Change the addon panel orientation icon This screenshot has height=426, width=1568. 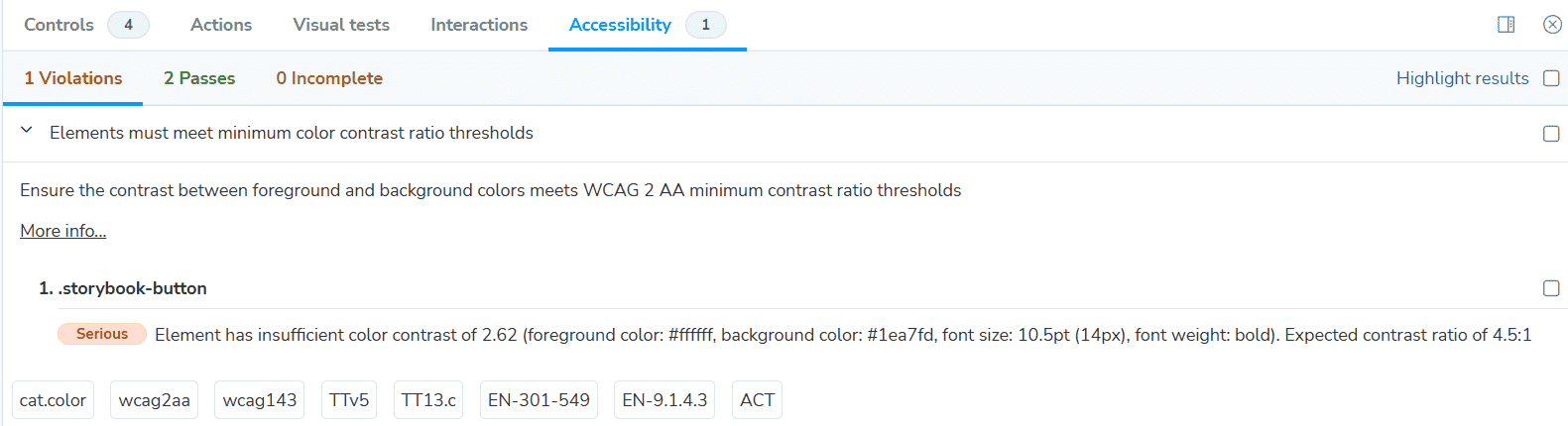[x=1506, y=25]
